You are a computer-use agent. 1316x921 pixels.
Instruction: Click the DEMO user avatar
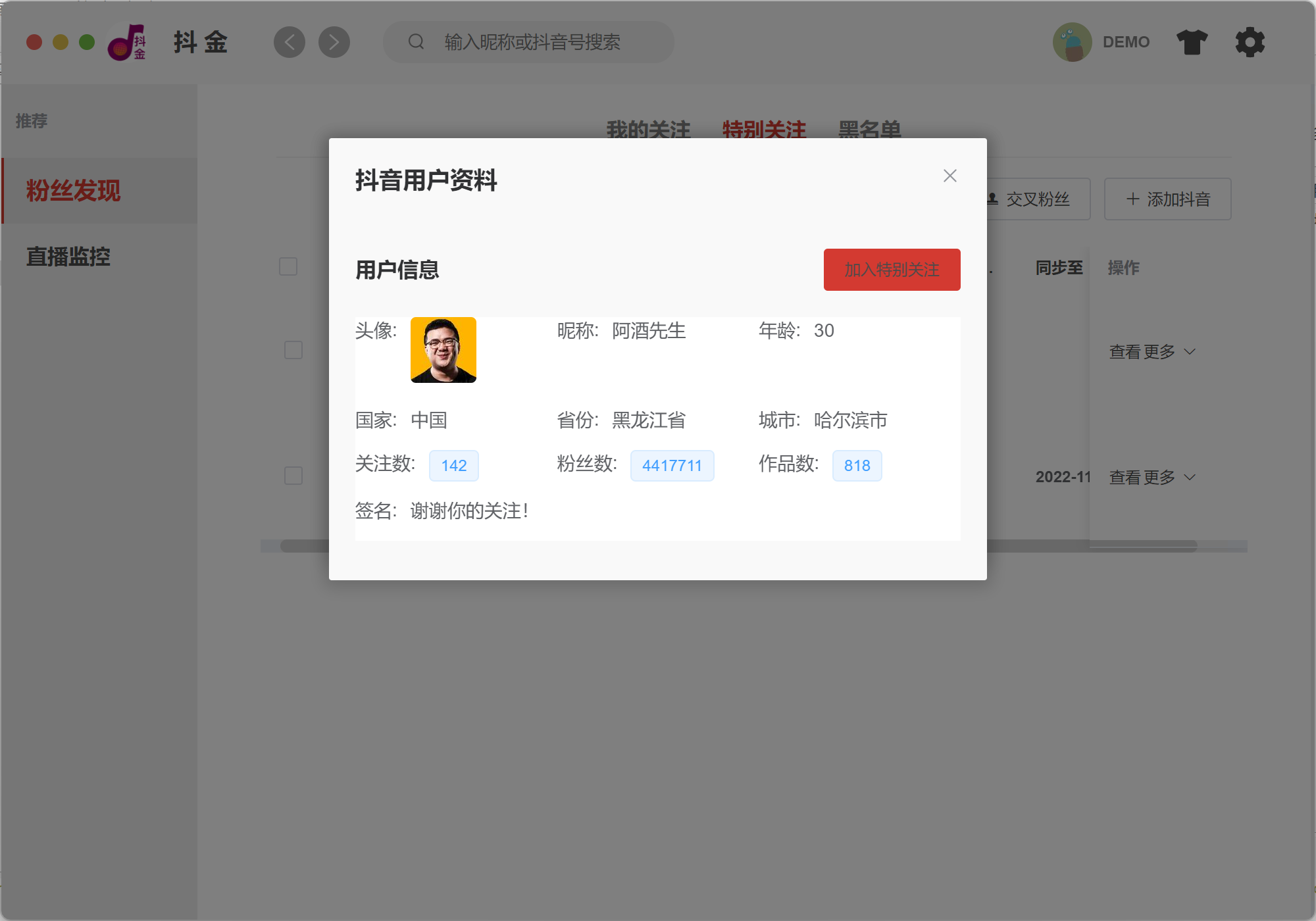pos(1073,42)
